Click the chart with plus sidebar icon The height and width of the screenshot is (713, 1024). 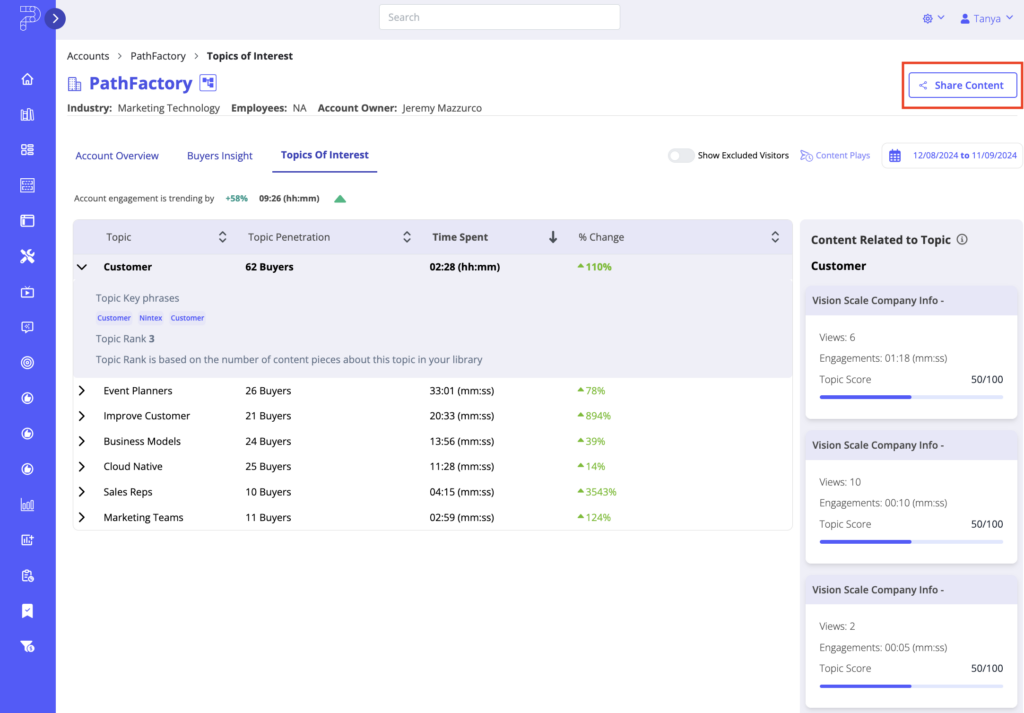[x=27, y=540]
